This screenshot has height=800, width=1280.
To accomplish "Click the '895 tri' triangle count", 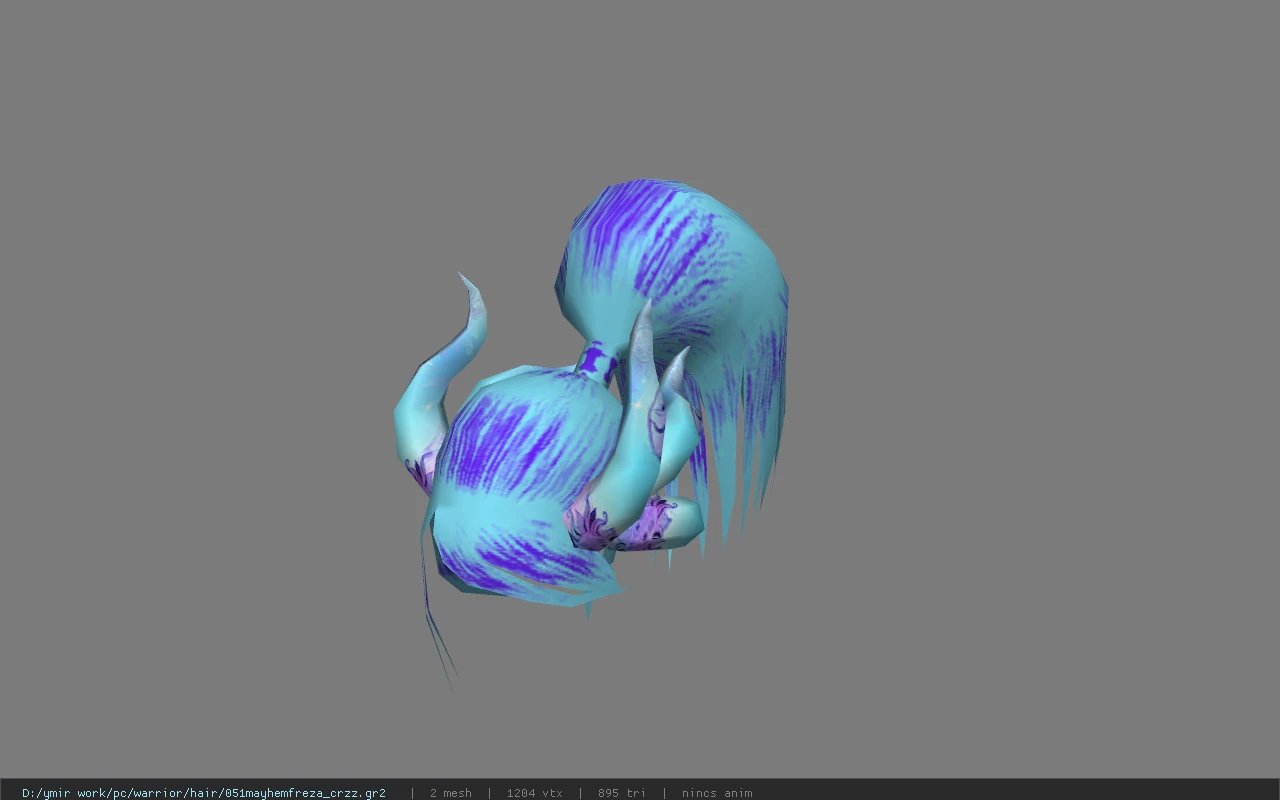I will pyautogui.click(x=622, y=793).
